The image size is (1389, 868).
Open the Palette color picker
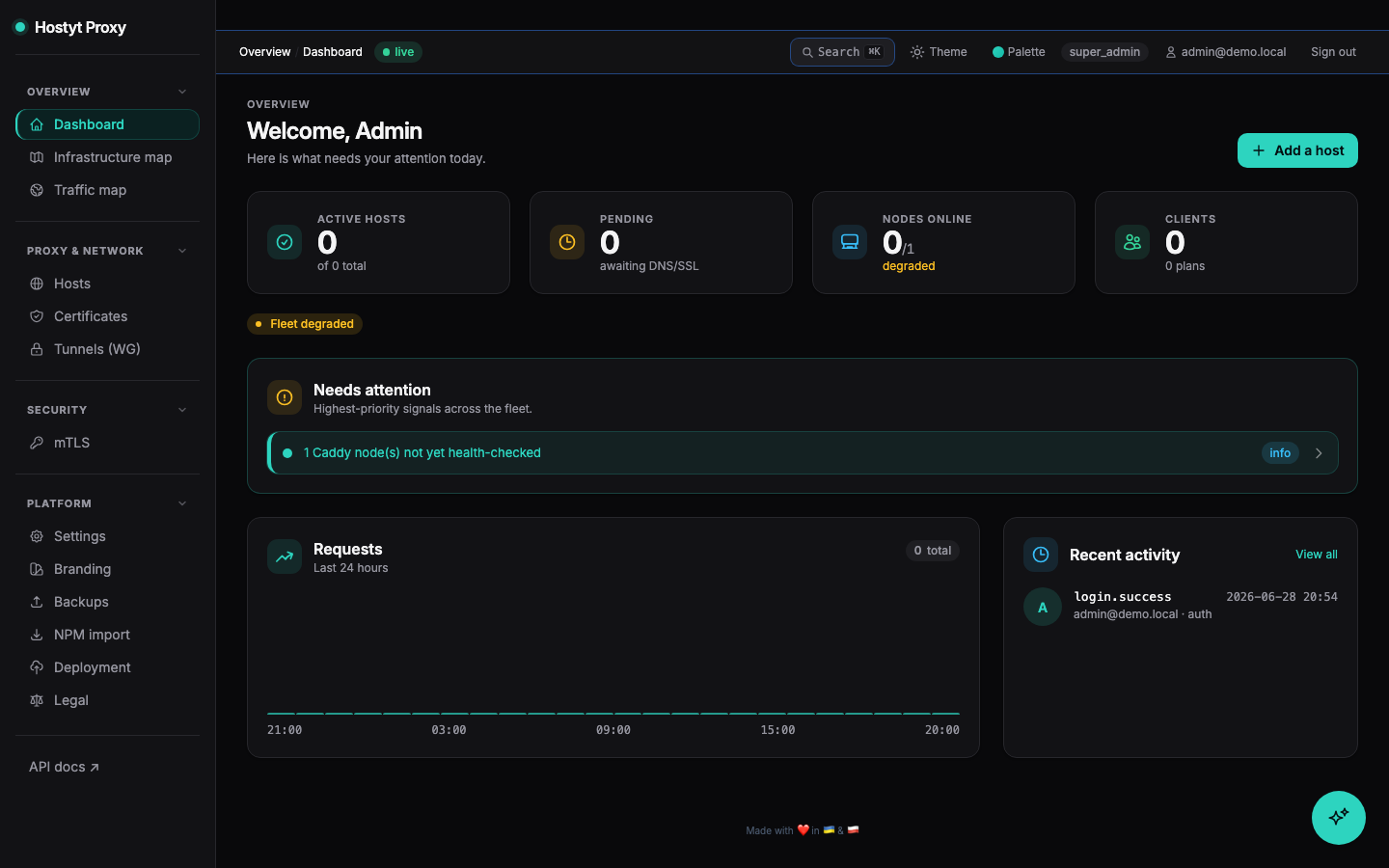[x=1019, y=52]
